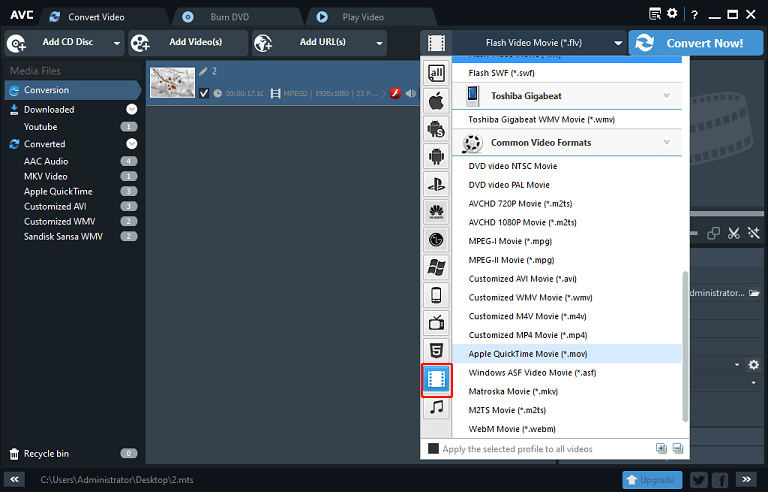Image resolution: width=768 pixels, height=492 pixels.
Task: Open the Samsung Android devices category
Action: pos(436,129)
